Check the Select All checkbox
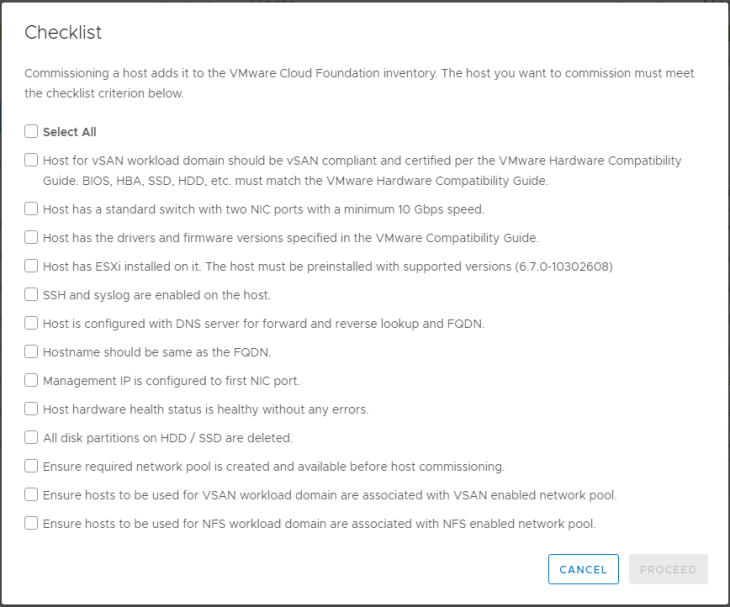Viewport: 730px width, 607px height. tap(32, 131)
